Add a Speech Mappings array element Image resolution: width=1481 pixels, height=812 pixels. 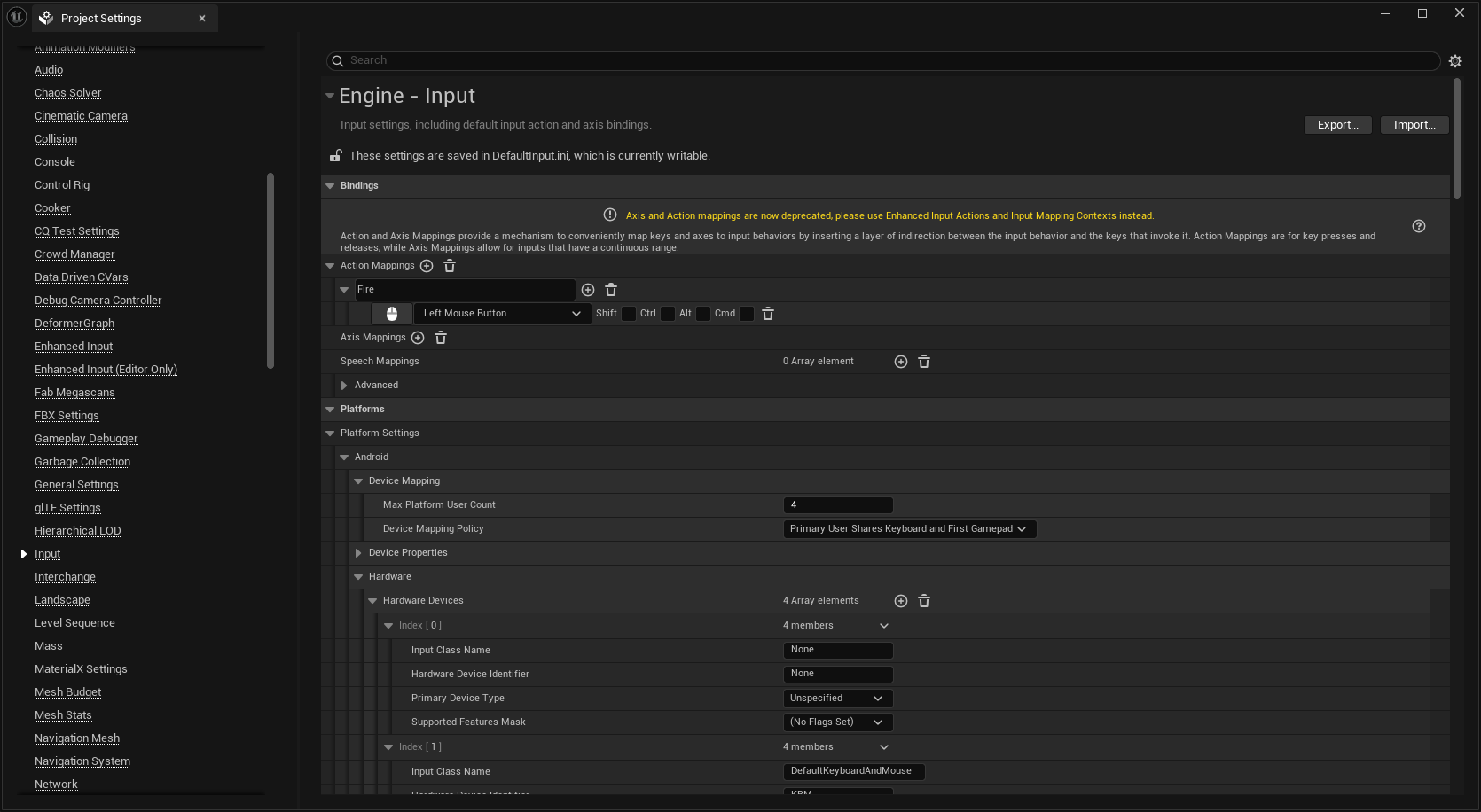click(x=900, y=361)
